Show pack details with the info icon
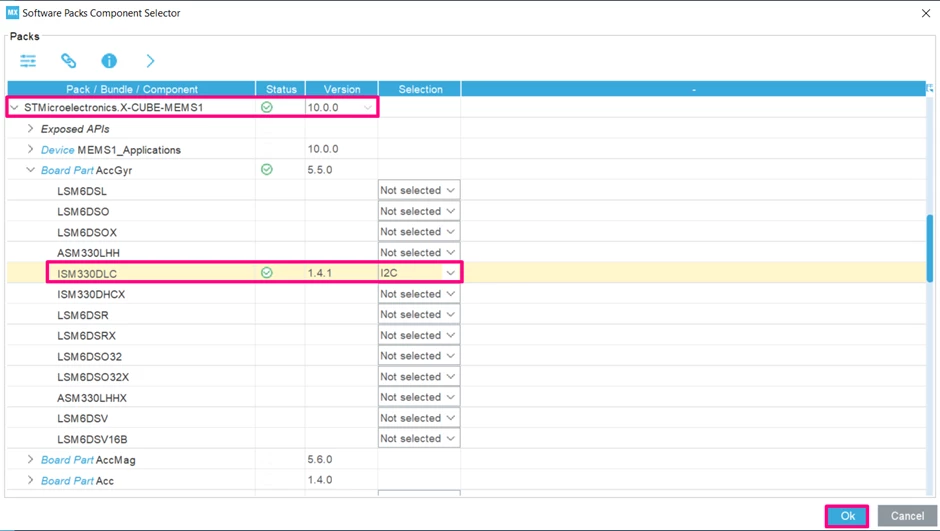The height and width of the screenshot is (531, 940). point(109,61)
